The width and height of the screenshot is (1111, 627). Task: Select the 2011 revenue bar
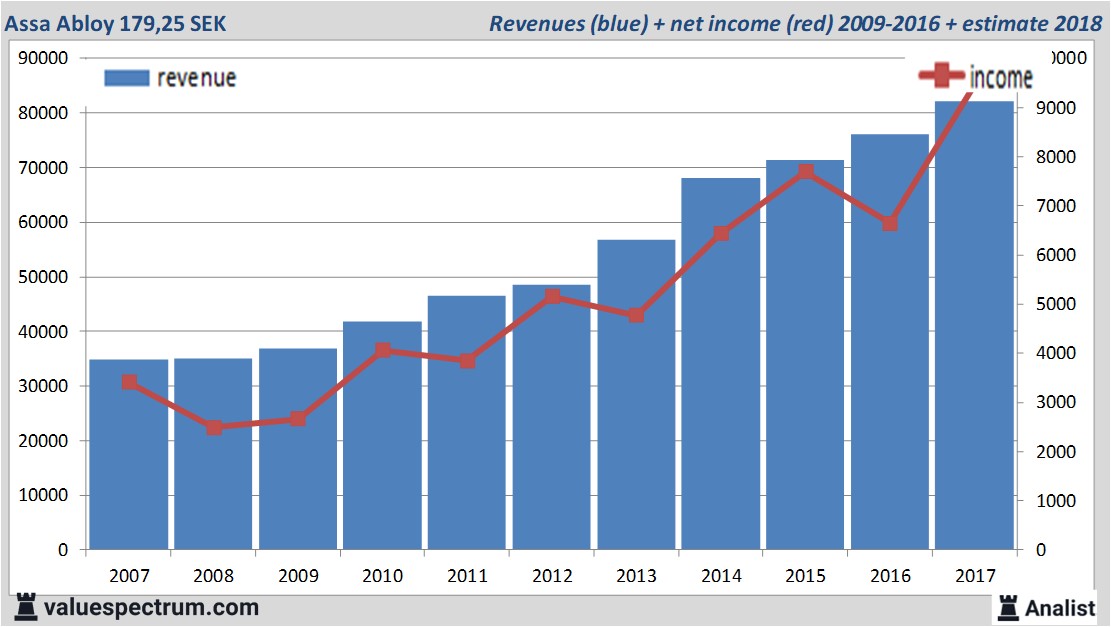[x=467, y=422]
